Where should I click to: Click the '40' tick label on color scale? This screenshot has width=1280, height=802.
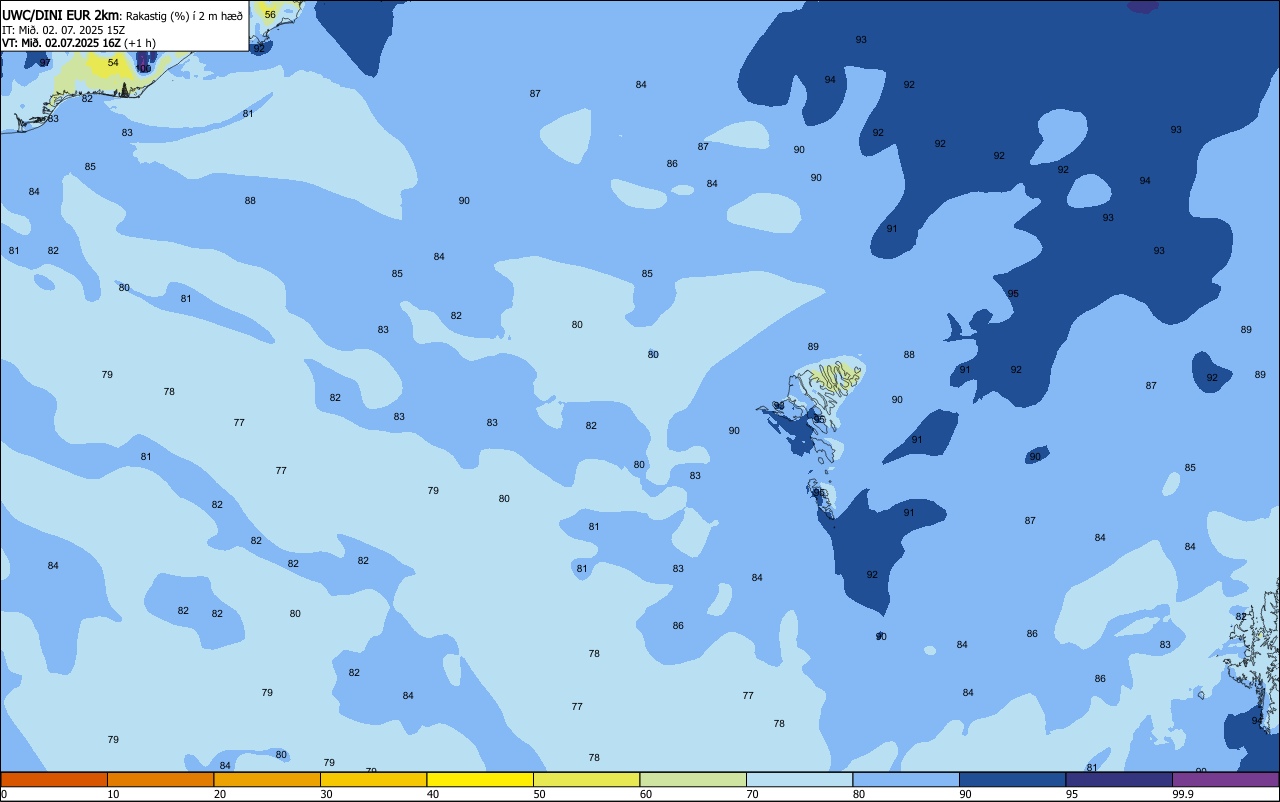point(433,794)
